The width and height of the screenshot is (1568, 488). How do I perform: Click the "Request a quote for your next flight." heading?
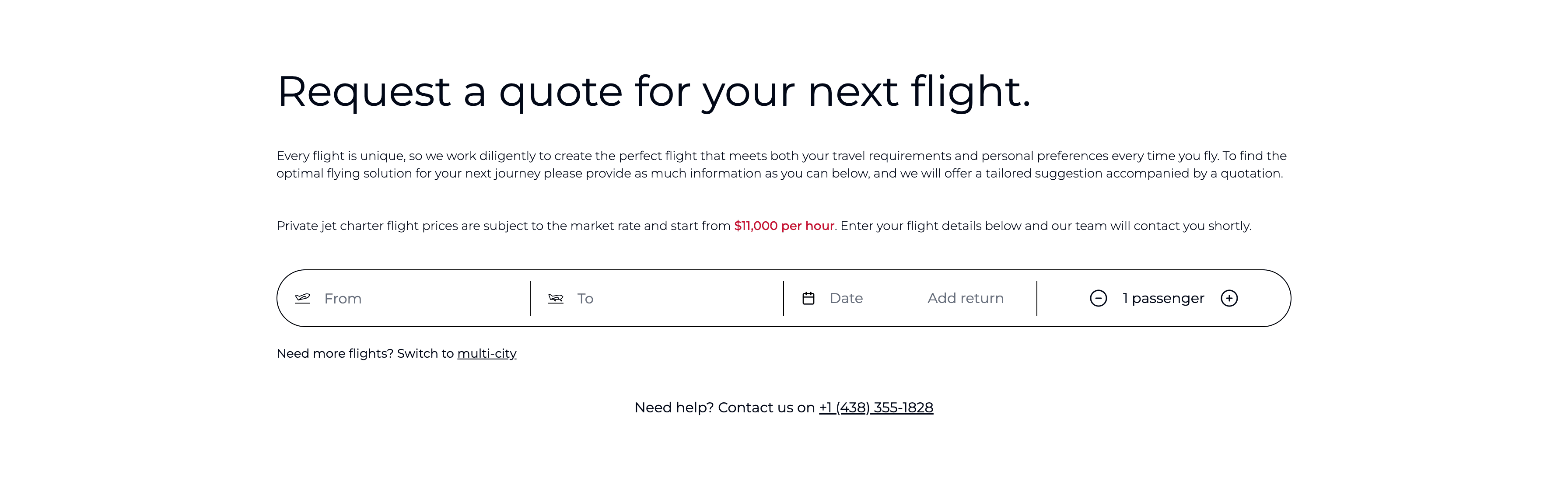point(654,91)
